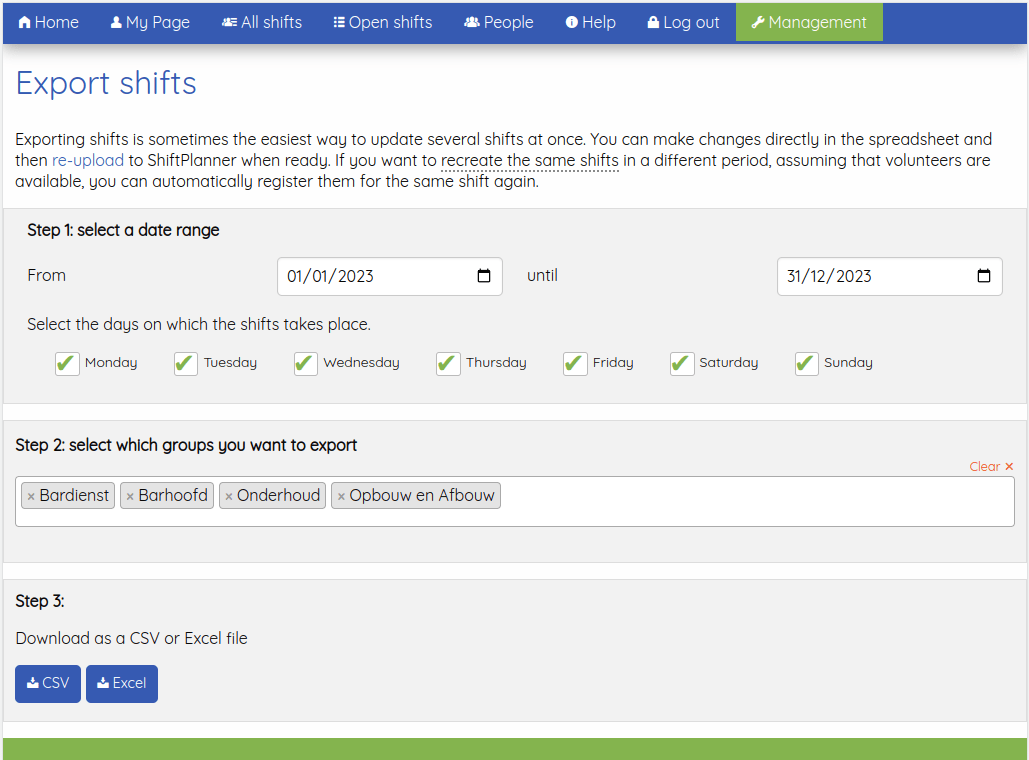Click the lock icon beside Log out
Viewport: 1029px width, 760px height.
(x=652, y=22)
